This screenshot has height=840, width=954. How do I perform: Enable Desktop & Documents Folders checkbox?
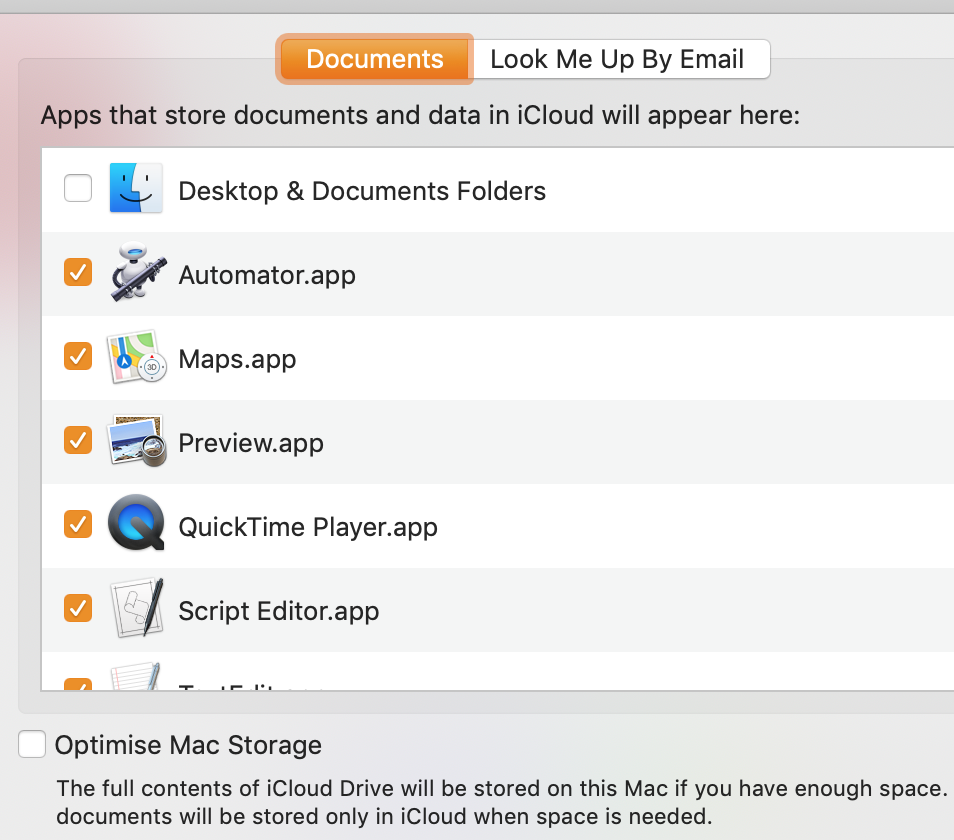coord(78,188)
